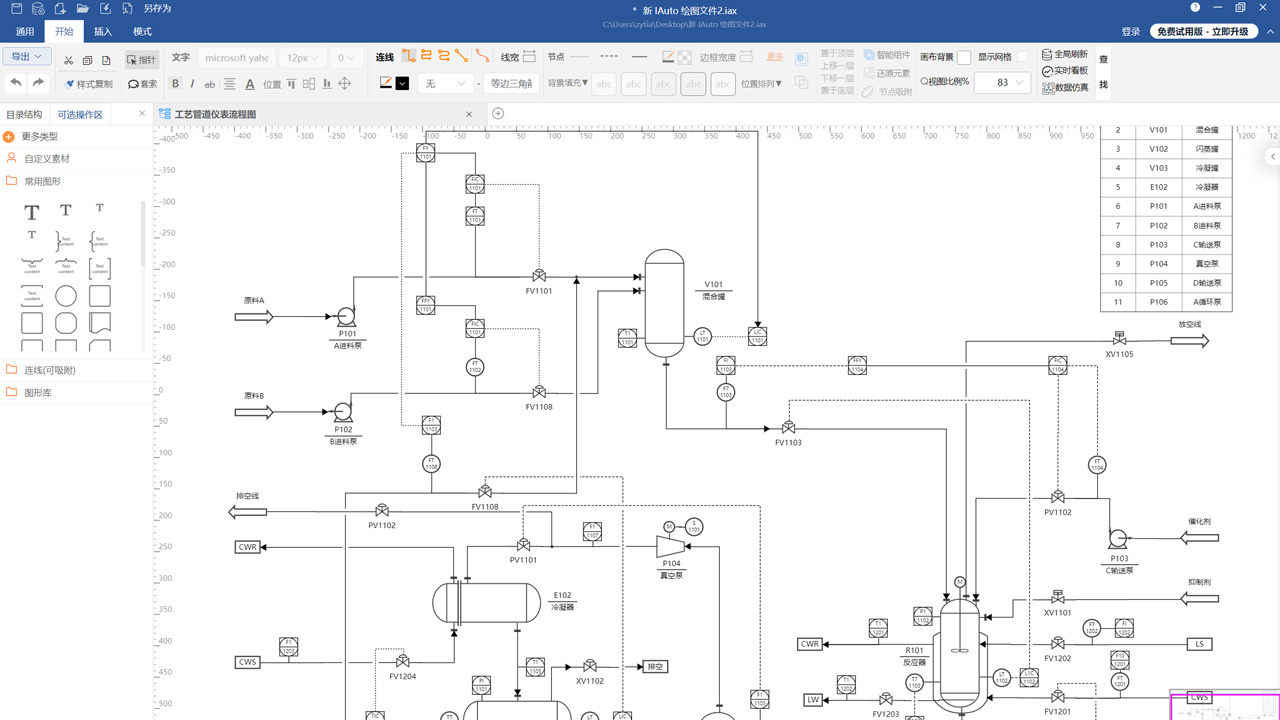The image size is (1280, 720).
Task: Select the 指针 pointer tool
Action: (x=142, y=60)
